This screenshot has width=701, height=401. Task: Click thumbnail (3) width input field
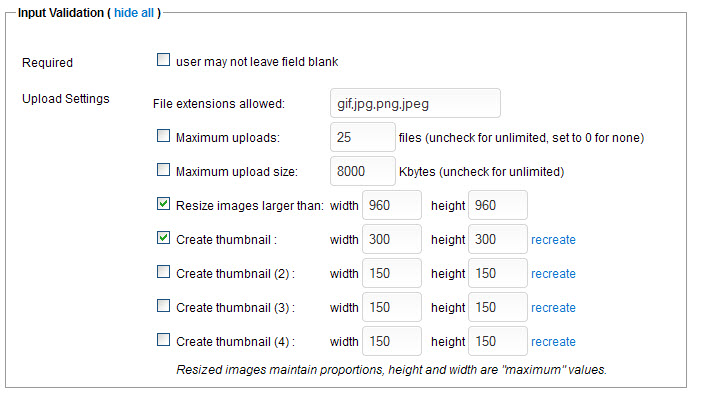tap(392, 307)
